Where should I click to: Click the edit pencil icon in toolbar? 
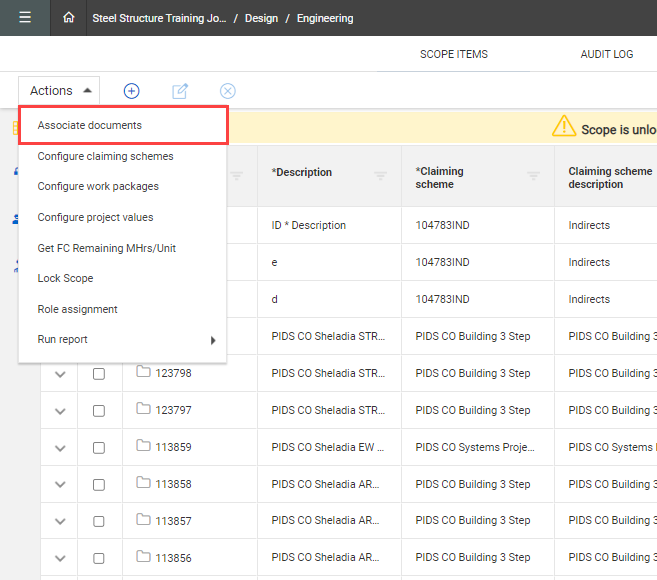point(180,91)
